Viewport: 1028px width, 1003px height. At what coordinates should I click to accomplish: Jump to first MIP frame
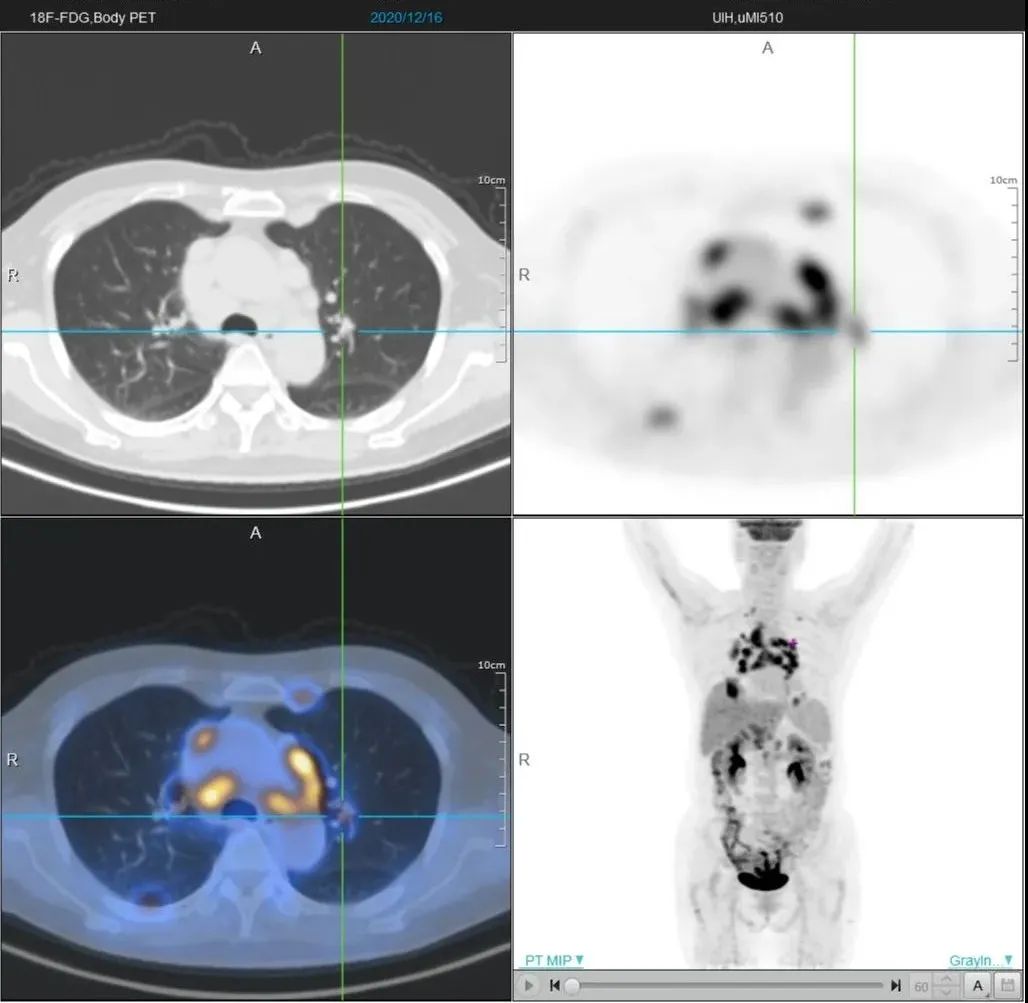(x=555, y=985)
